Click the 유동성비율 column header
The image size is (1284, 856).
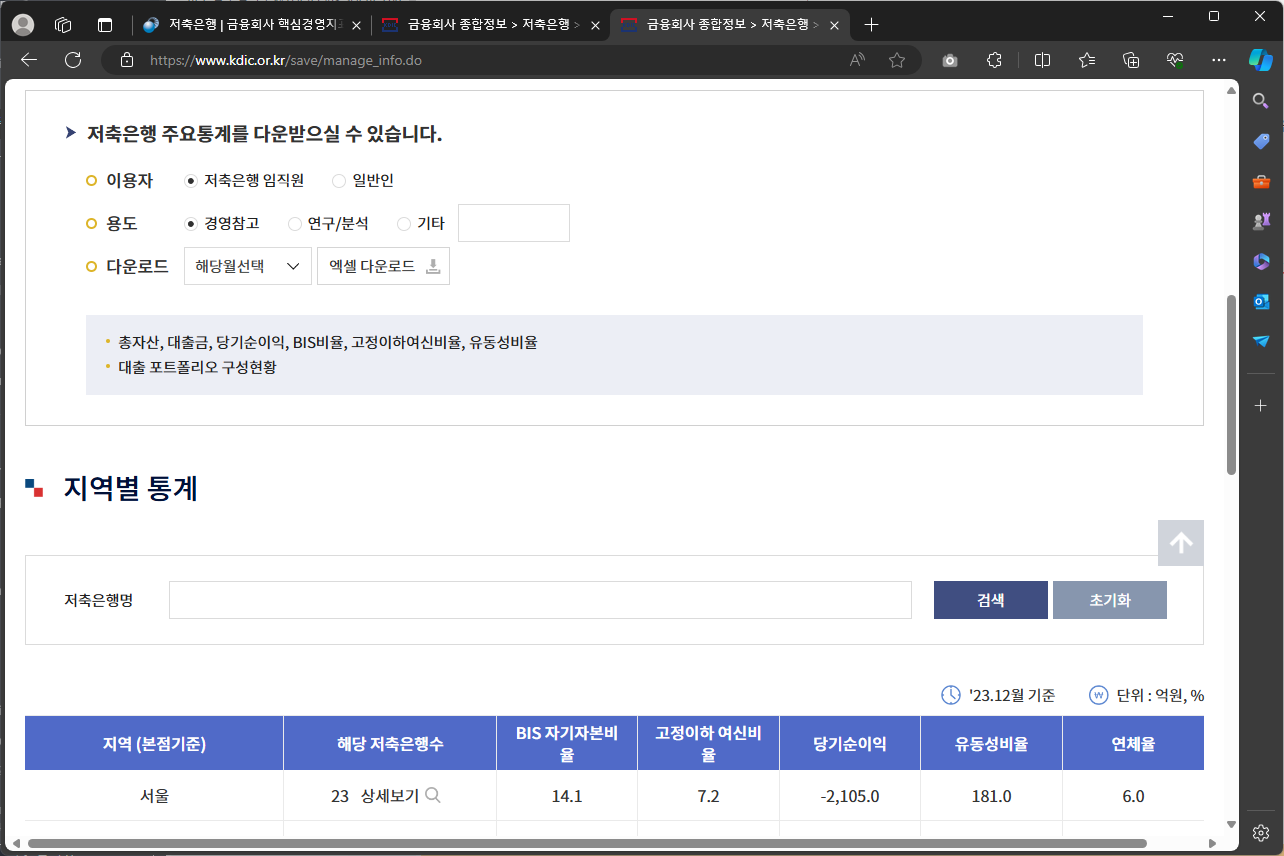[991, 743]
